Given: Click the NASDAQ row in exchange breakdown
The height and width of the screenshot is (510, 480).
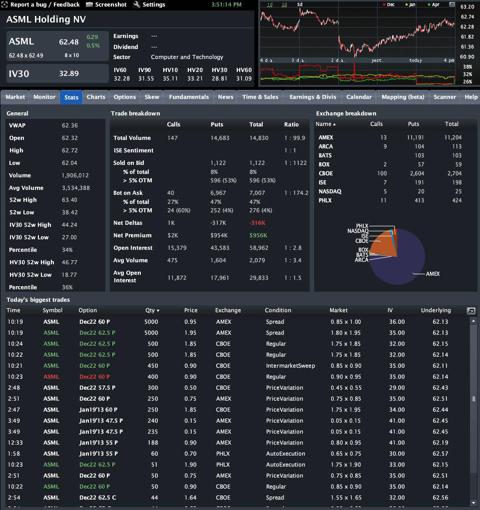Looking at the screenshot, I should tap(395, 191).
